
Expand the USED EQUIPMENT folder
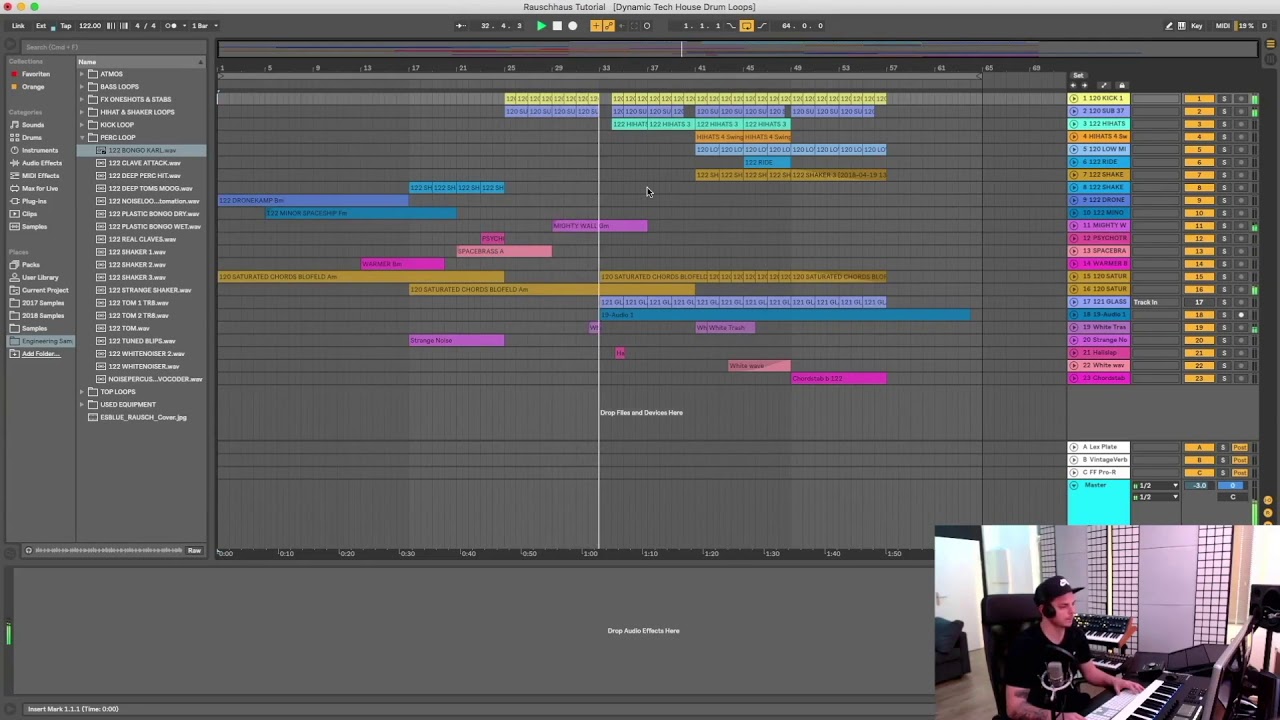(x=82, y=405)
